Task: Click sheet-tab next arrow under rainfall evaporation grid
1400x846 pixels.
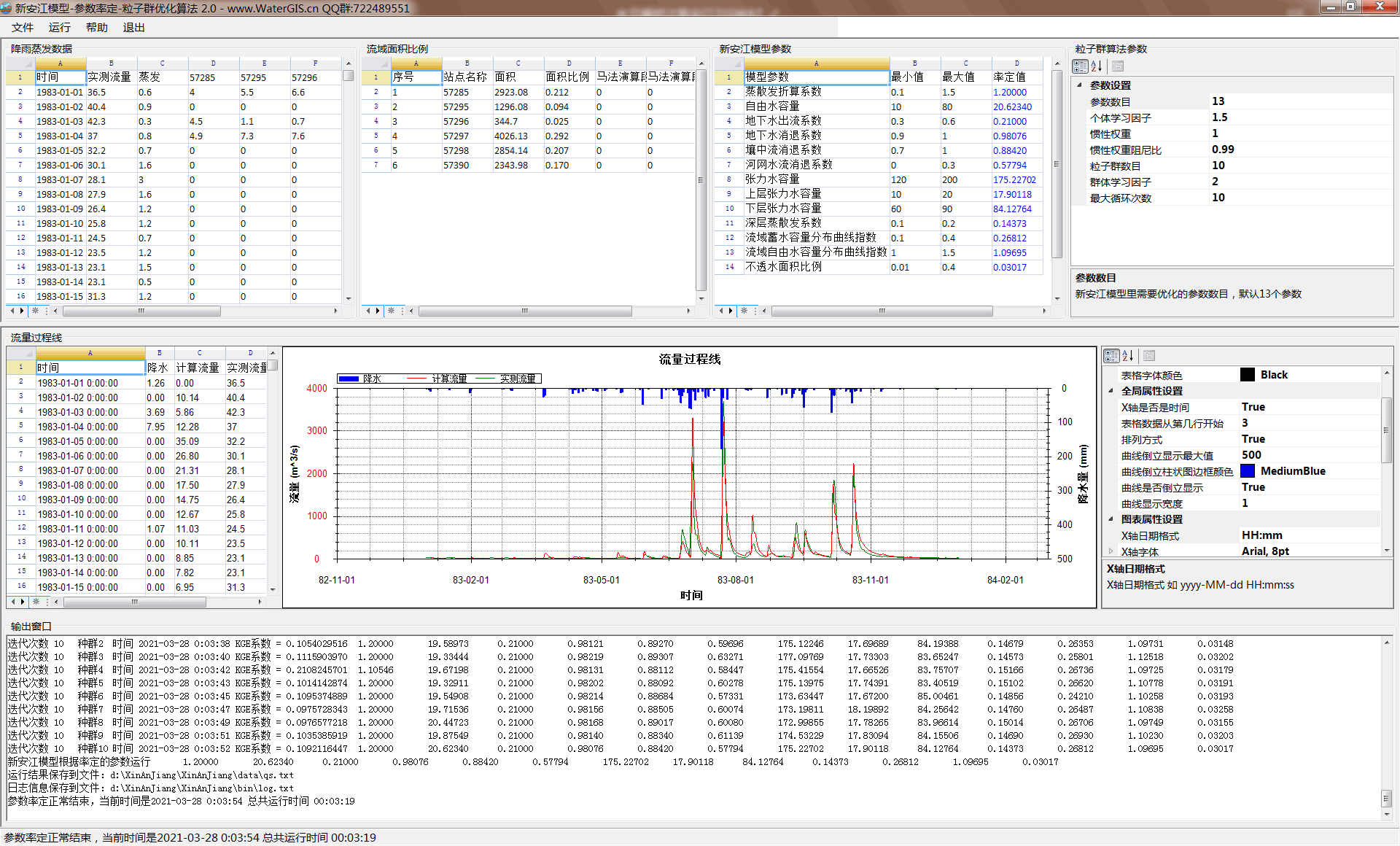Action: (22, 311)
